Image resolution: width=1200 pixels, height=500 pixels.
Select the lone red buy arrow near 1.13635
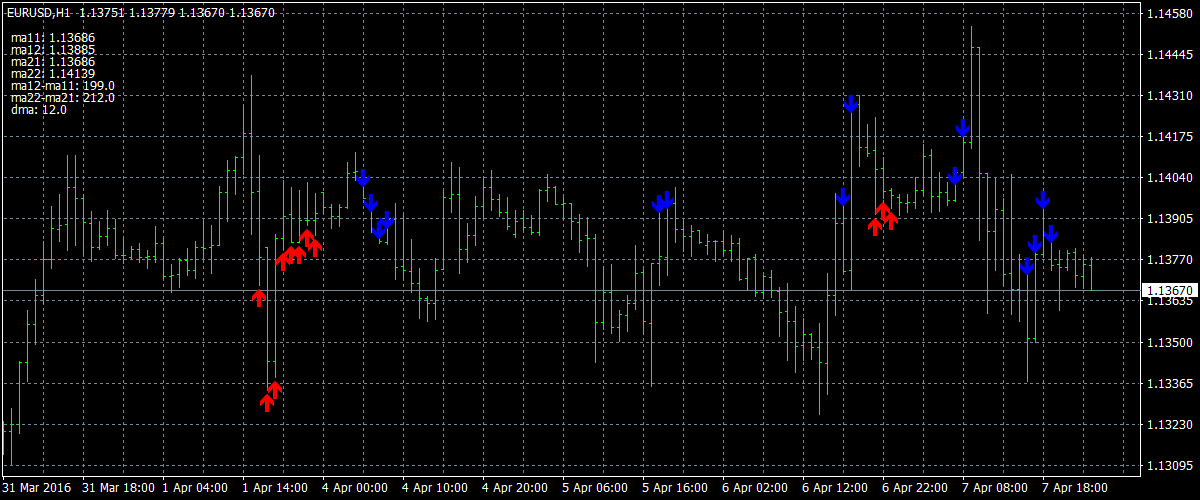259,297
